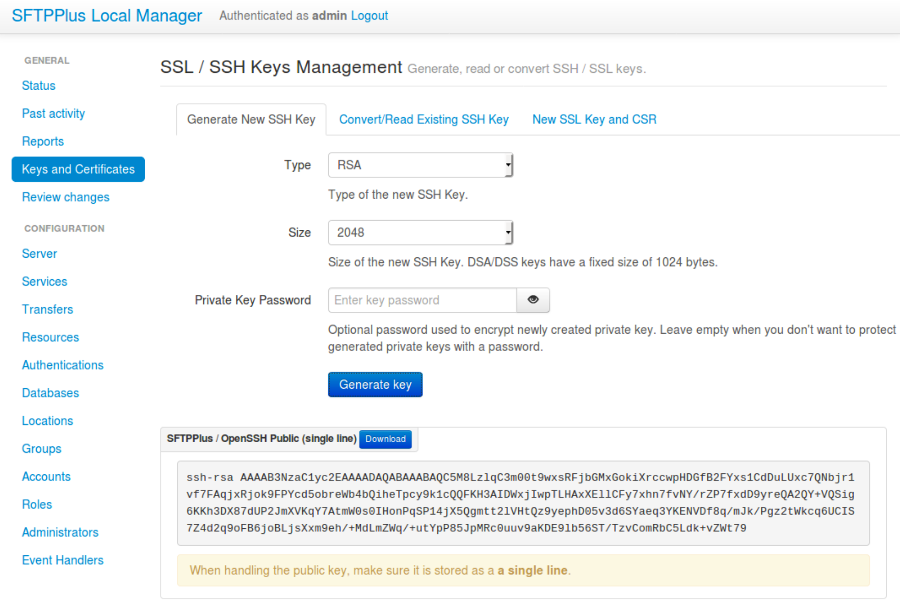Configure Server settings
Viewport: 900px width, 608px height.
[x=39, y=253]
